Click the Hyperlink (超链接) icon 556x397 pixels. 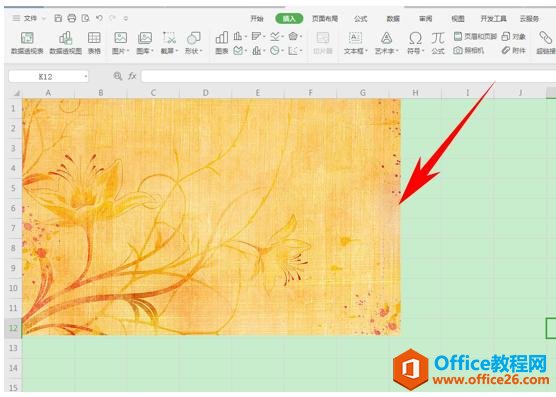[x=546, y=38]
